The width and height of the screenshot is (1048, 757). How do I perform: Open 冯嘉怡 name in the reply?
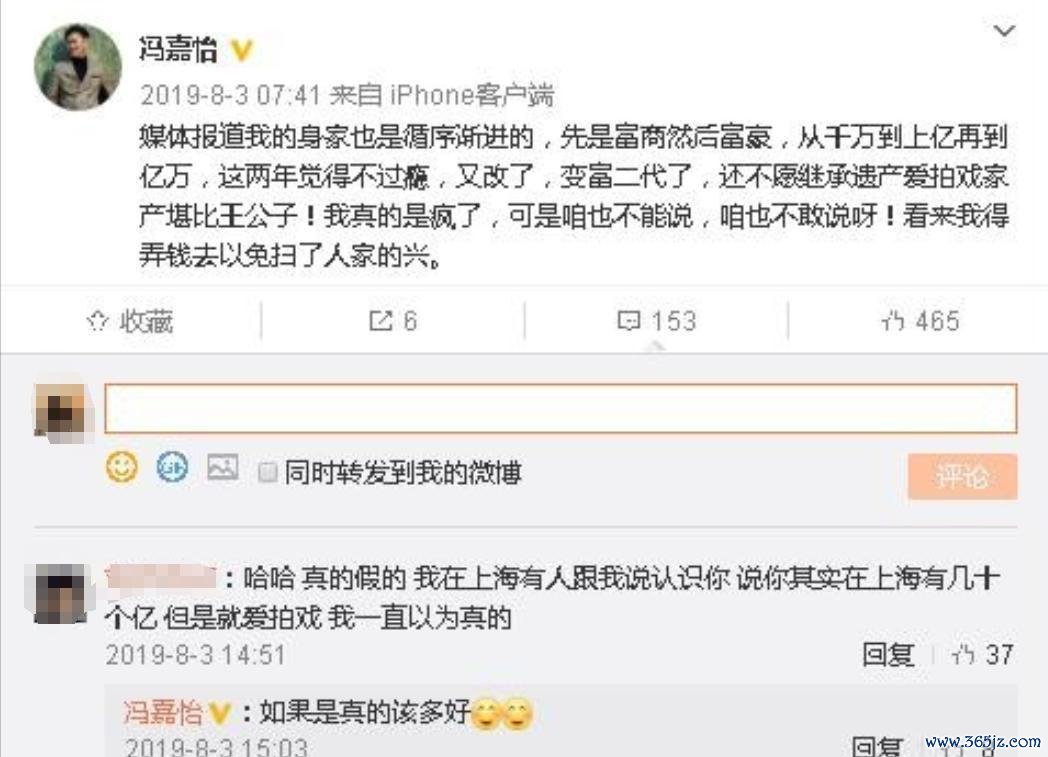pyautogui.click(x=163, y=712)
